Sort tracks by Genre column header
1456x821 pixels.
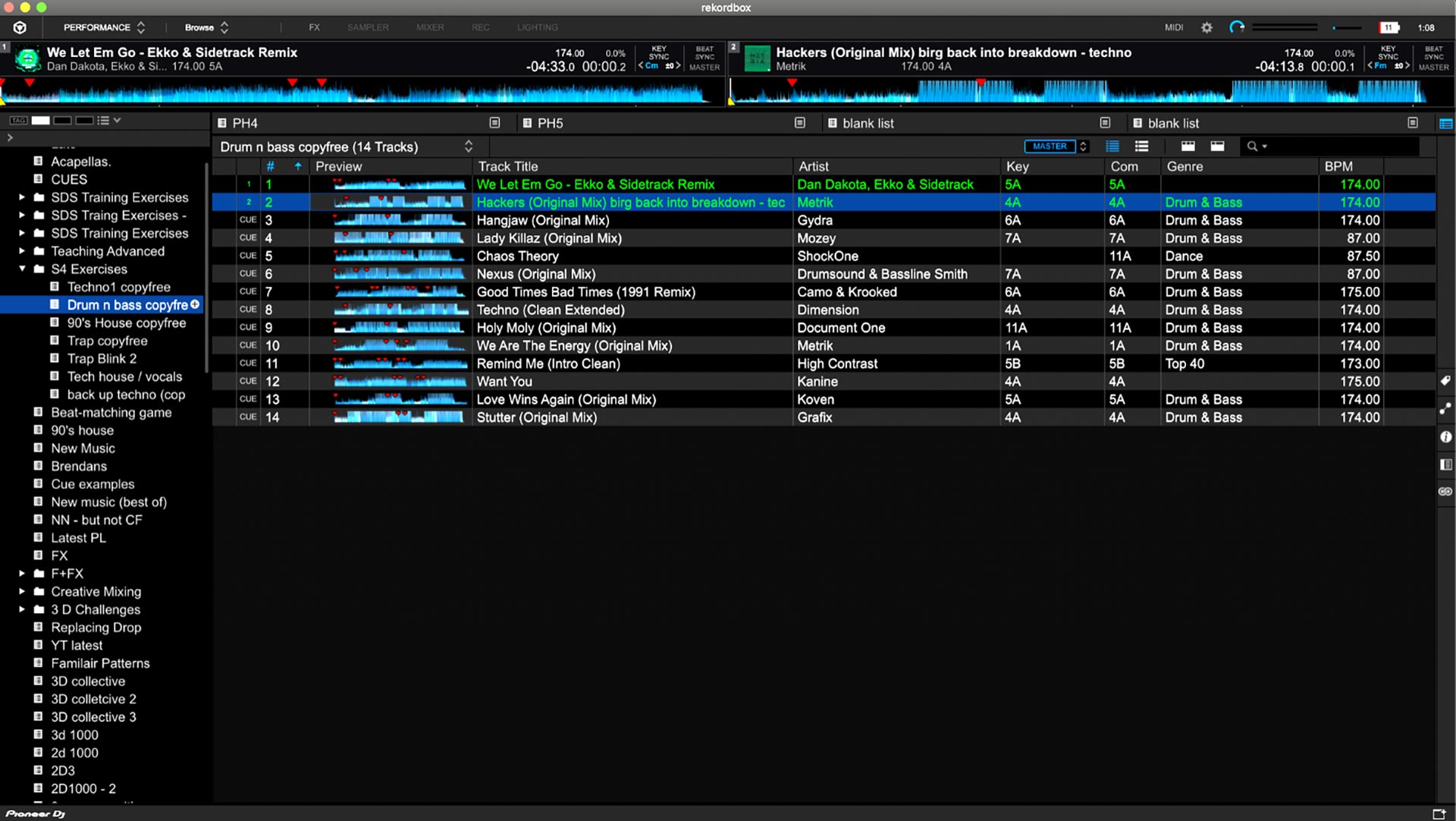(1239, 166)
